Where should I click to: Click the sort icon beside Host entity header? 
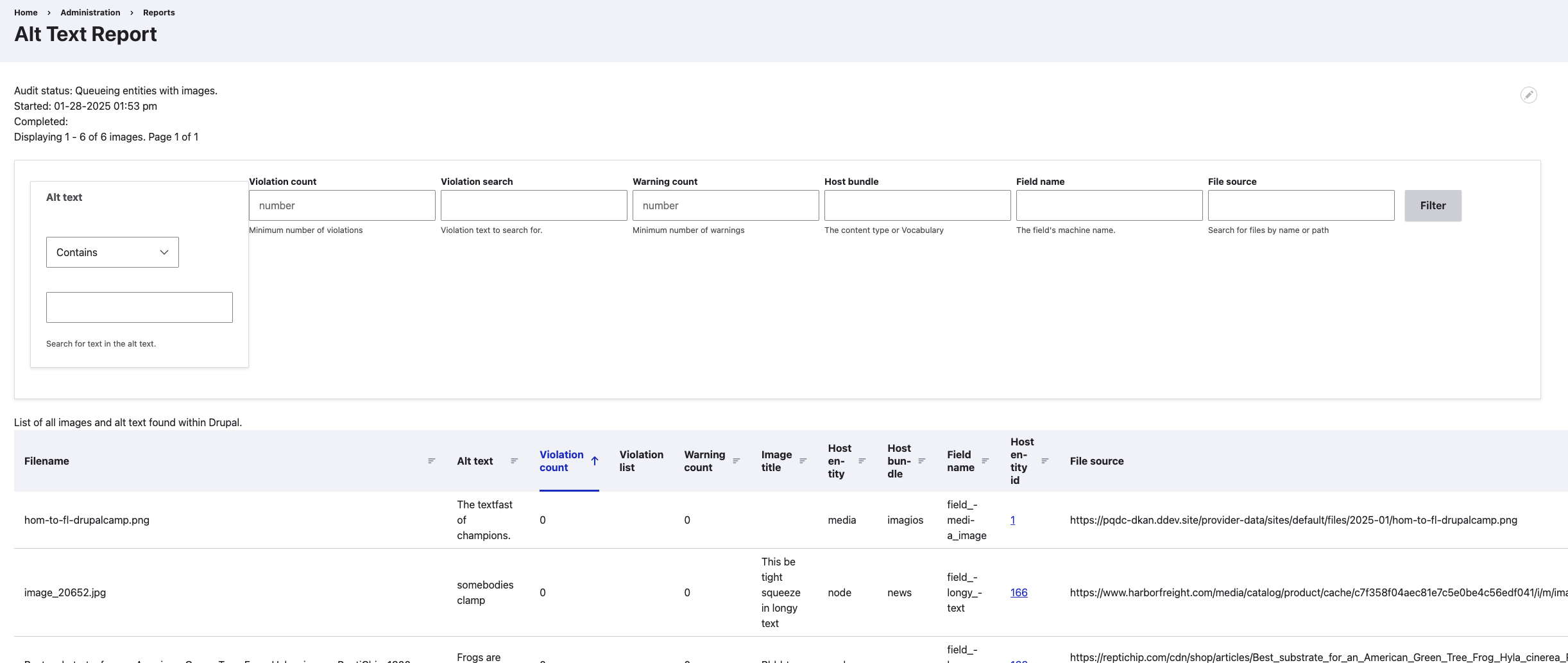click(x=862, y=461)
